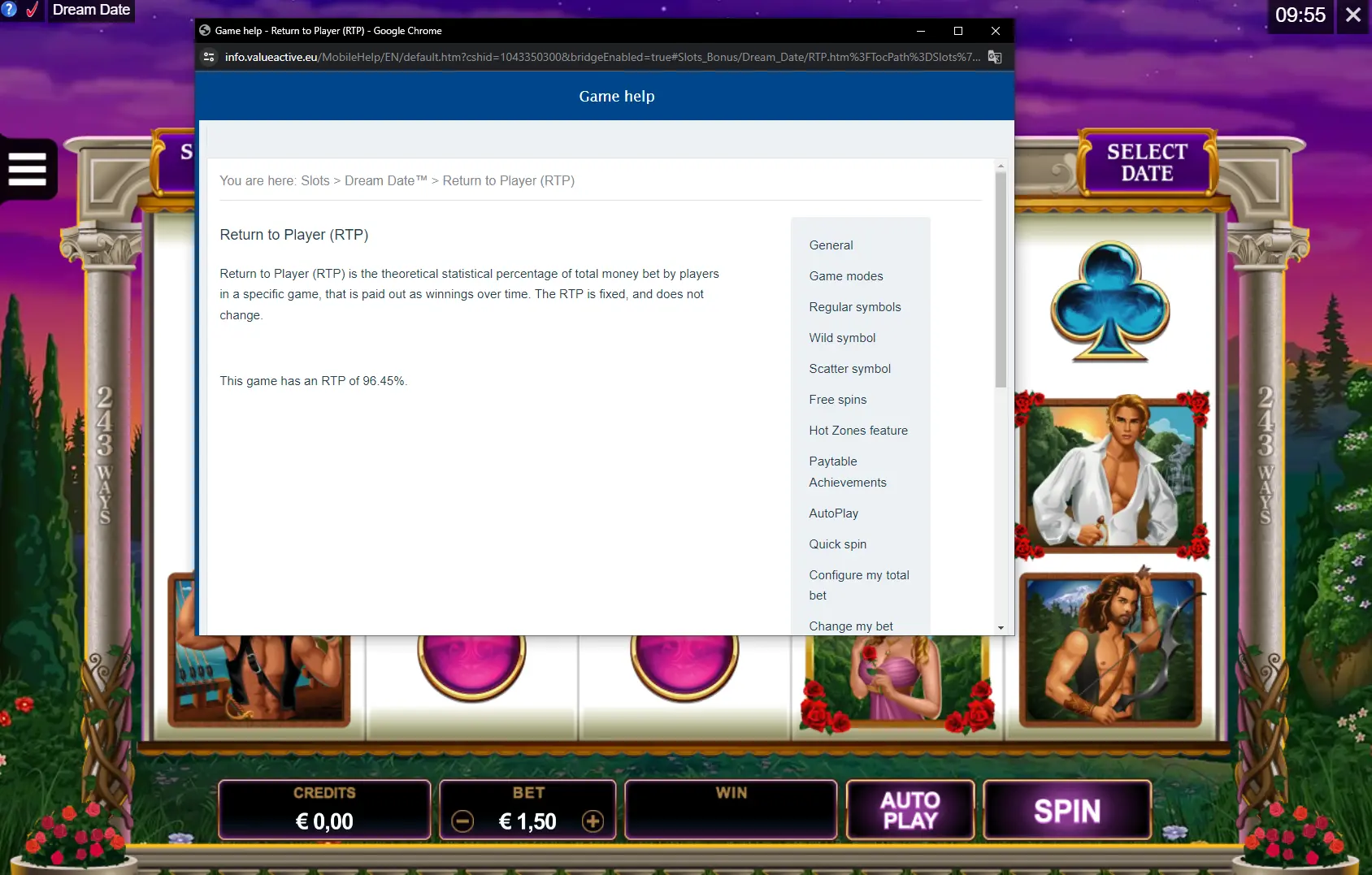
Task: Open the Free spins help topic
Action: [x=837, y=400]
